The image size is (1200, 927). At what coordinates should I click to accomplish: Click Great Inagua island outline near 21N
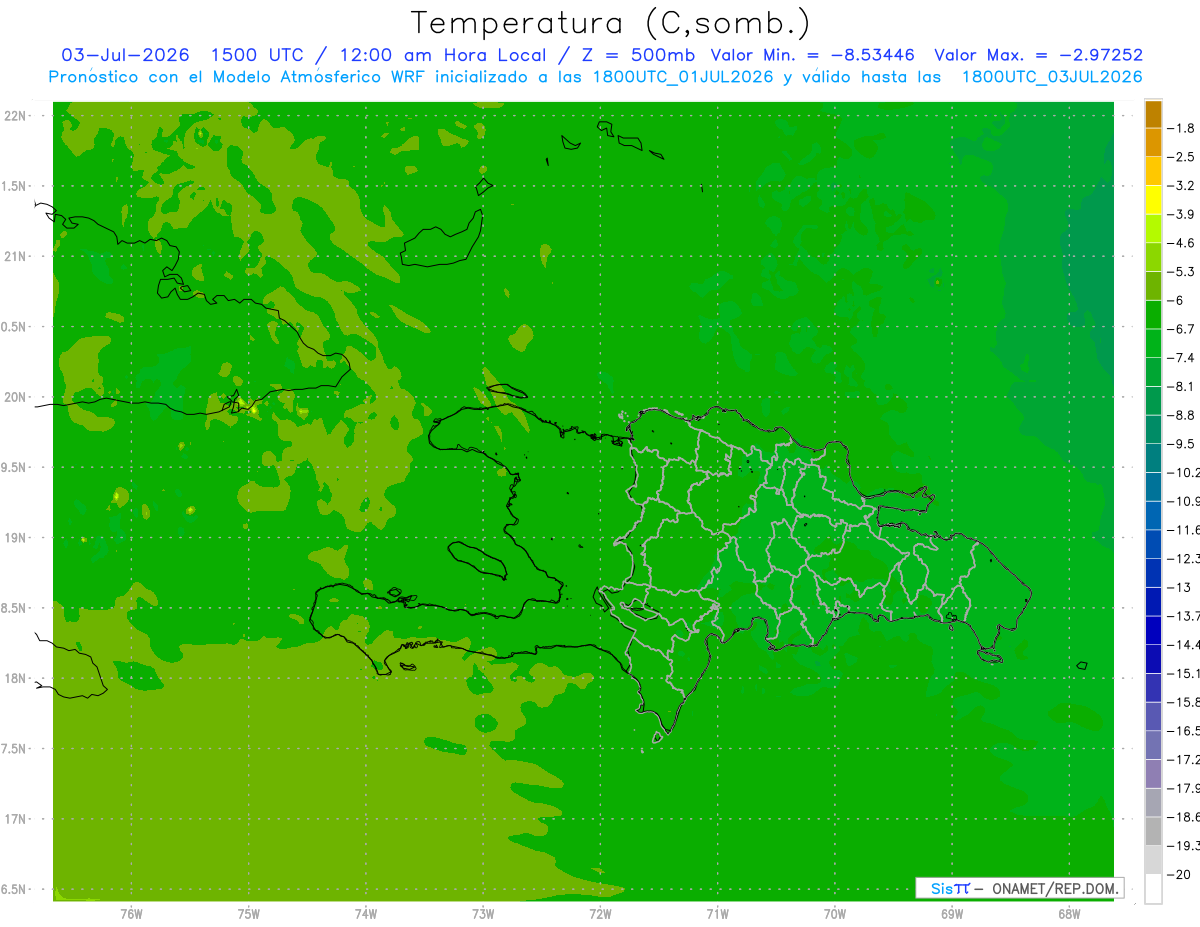443,238
